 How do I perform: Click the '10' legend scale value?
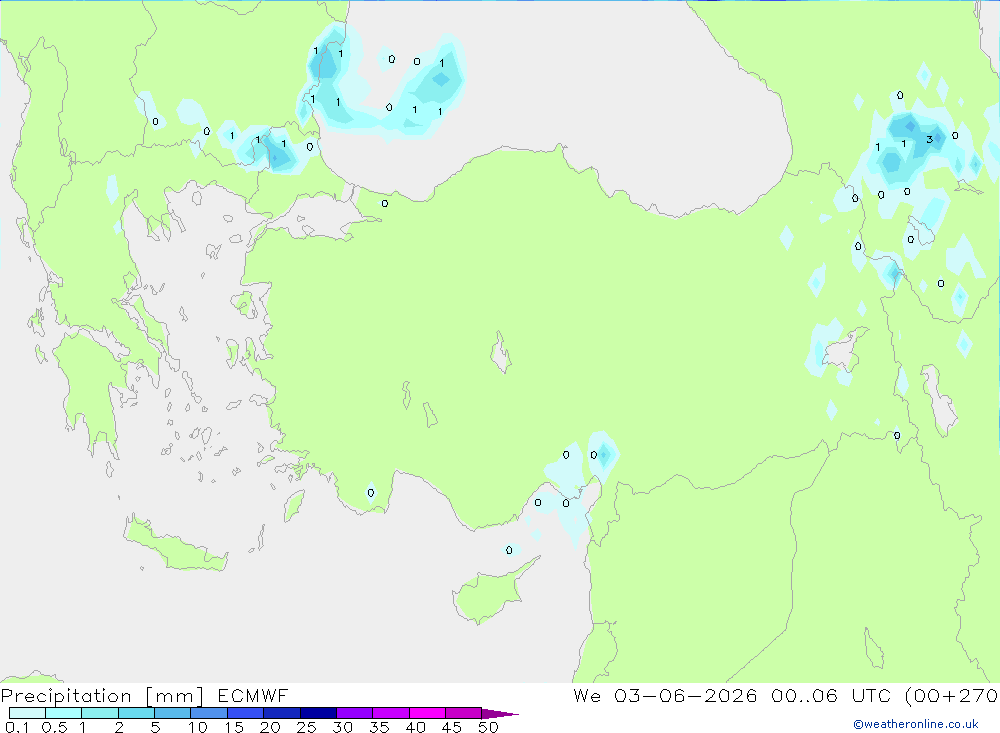pyautogui.click(x=198, y=727)
